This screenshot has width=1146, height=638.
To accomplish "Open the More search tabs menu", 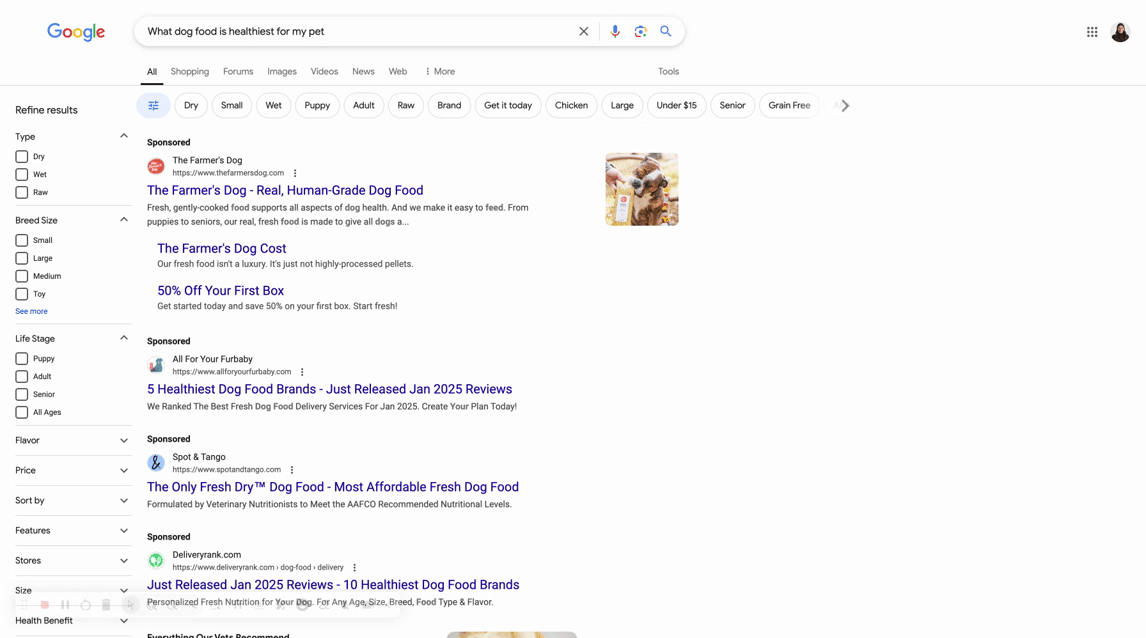I will (x=440, y=72).
